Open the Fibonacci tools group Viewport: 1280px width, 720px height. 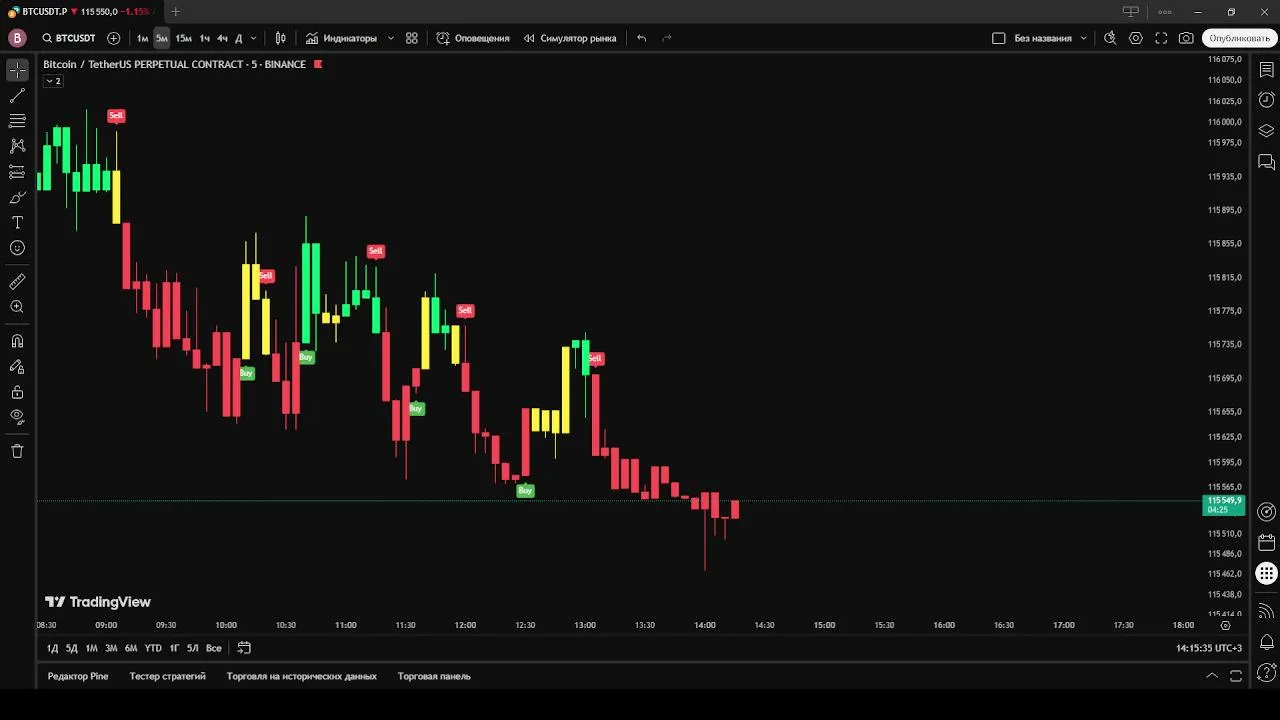[x=17, y=121]
